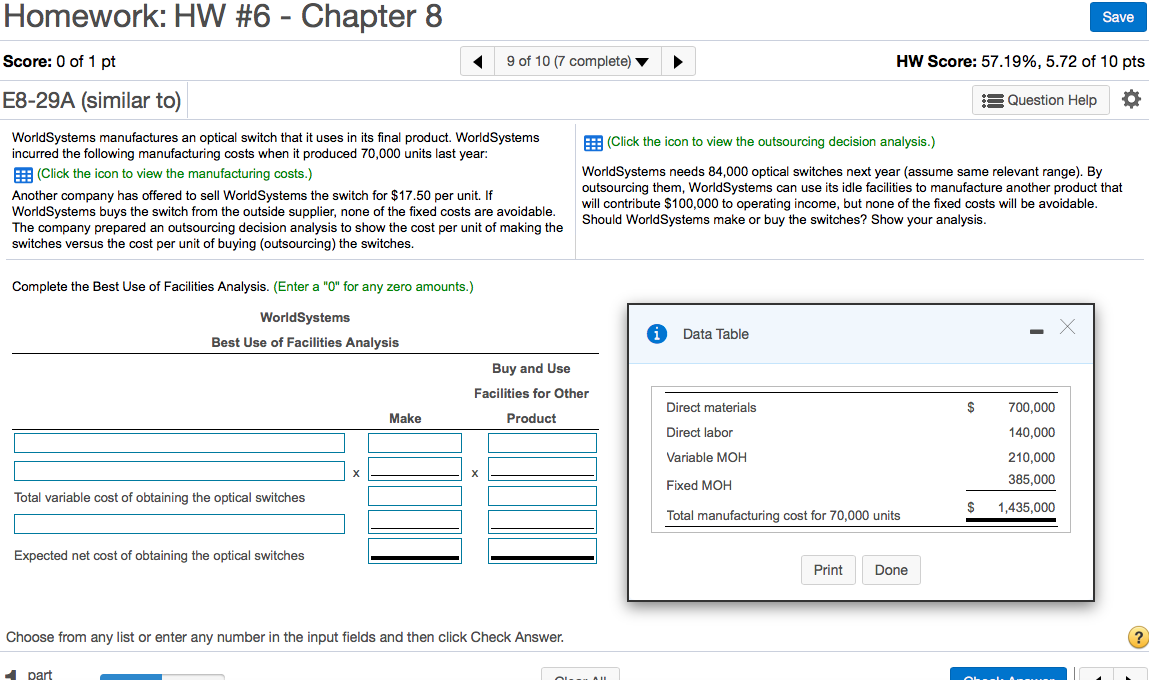Click first row Make column input
1149x680 pixels.
pos(415,443)
